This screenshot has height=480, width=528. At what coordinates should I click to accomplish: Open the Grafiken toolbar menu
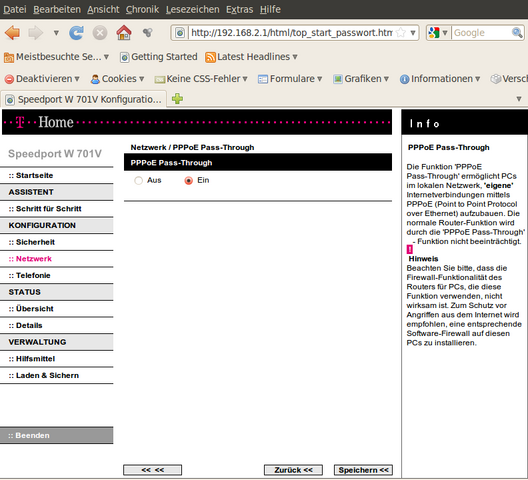[361, 79]
